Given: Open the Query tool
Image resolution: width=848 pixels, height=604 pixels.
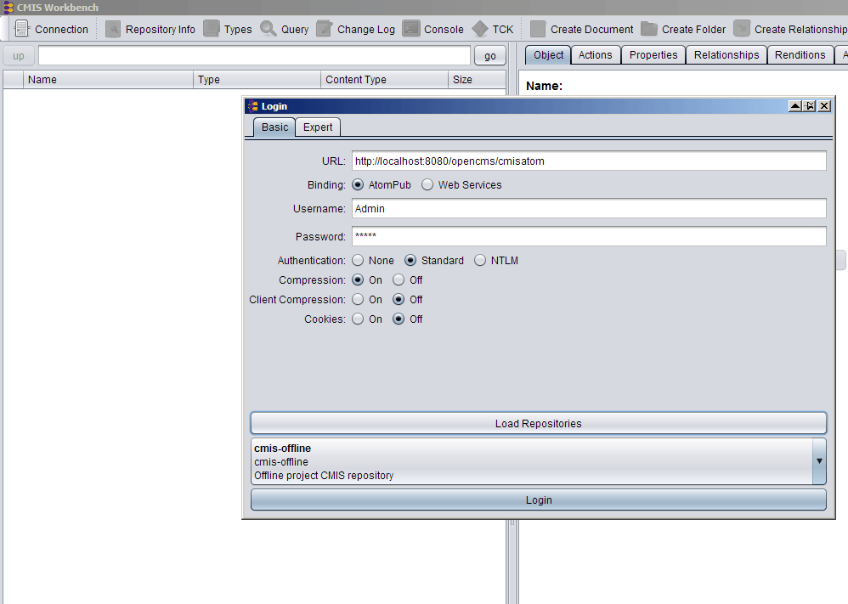Looking at the screenshot, I should pyautogui.click(x=269, y=29).
